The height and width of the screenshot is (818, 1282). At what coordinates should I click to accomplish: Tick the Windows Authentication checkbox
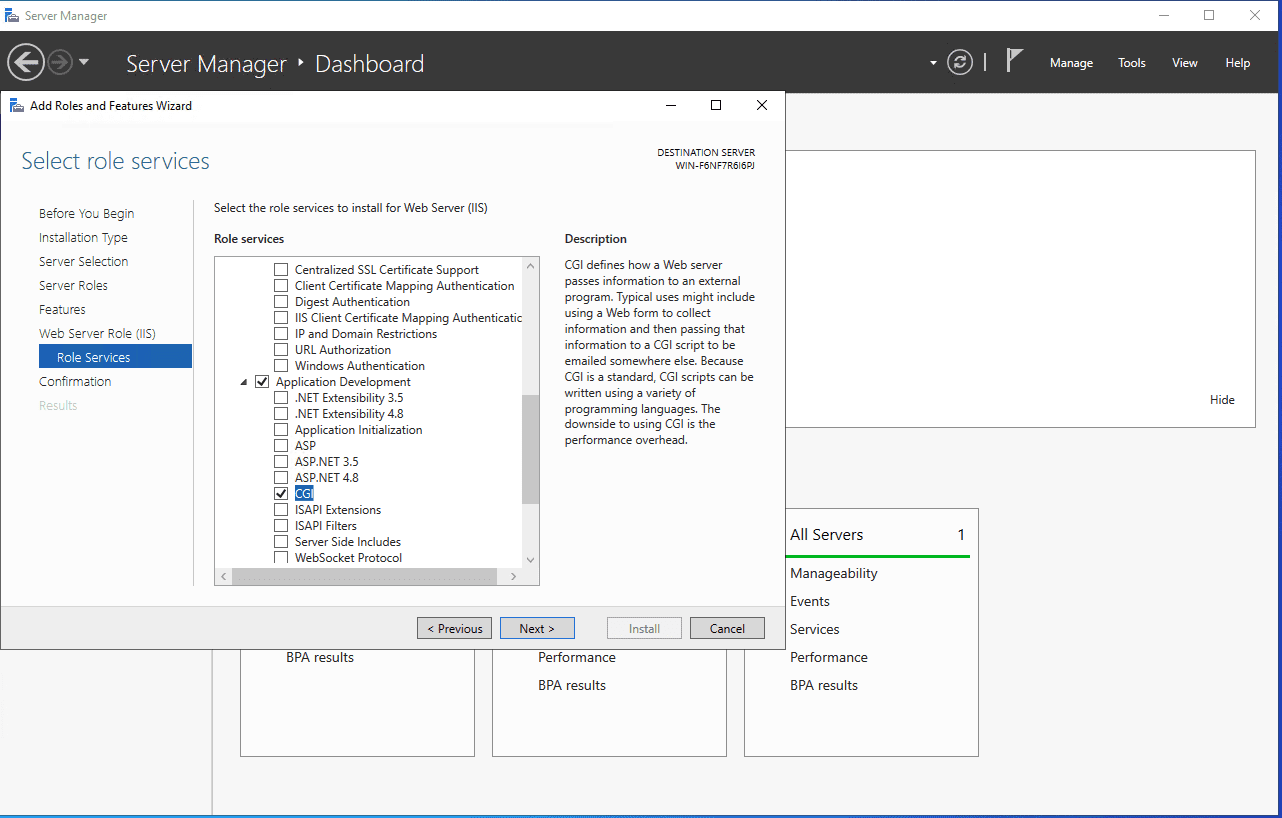tap(281, 366)
